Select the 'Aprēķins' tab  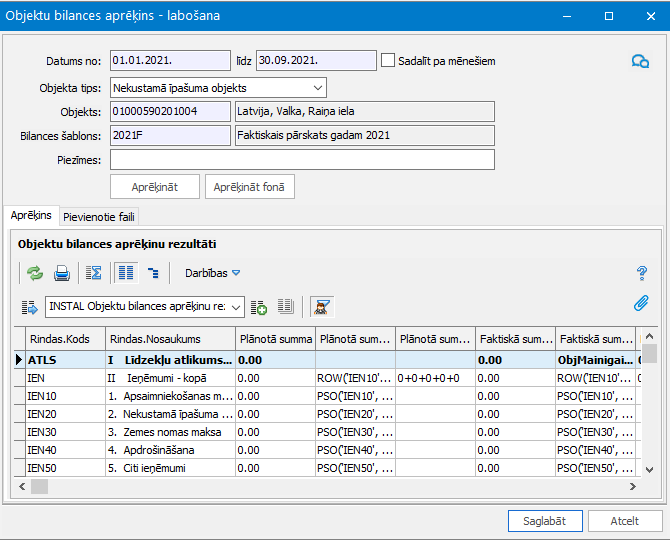pyautogui.click(x=31, y=216)
